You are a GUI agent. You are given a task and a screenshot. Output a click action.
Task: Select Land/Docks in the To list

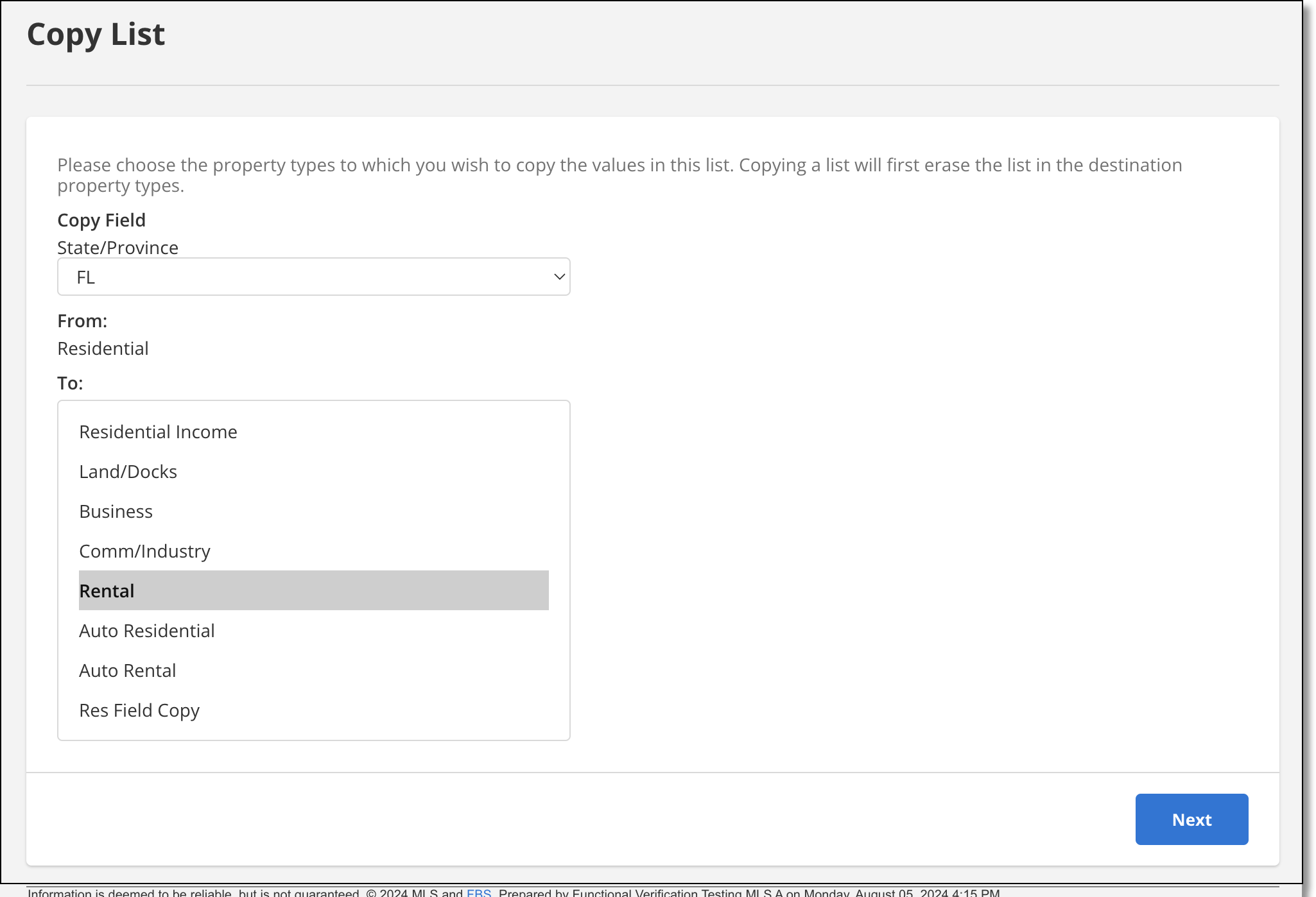pyautogui.click(x=313, y=472)
